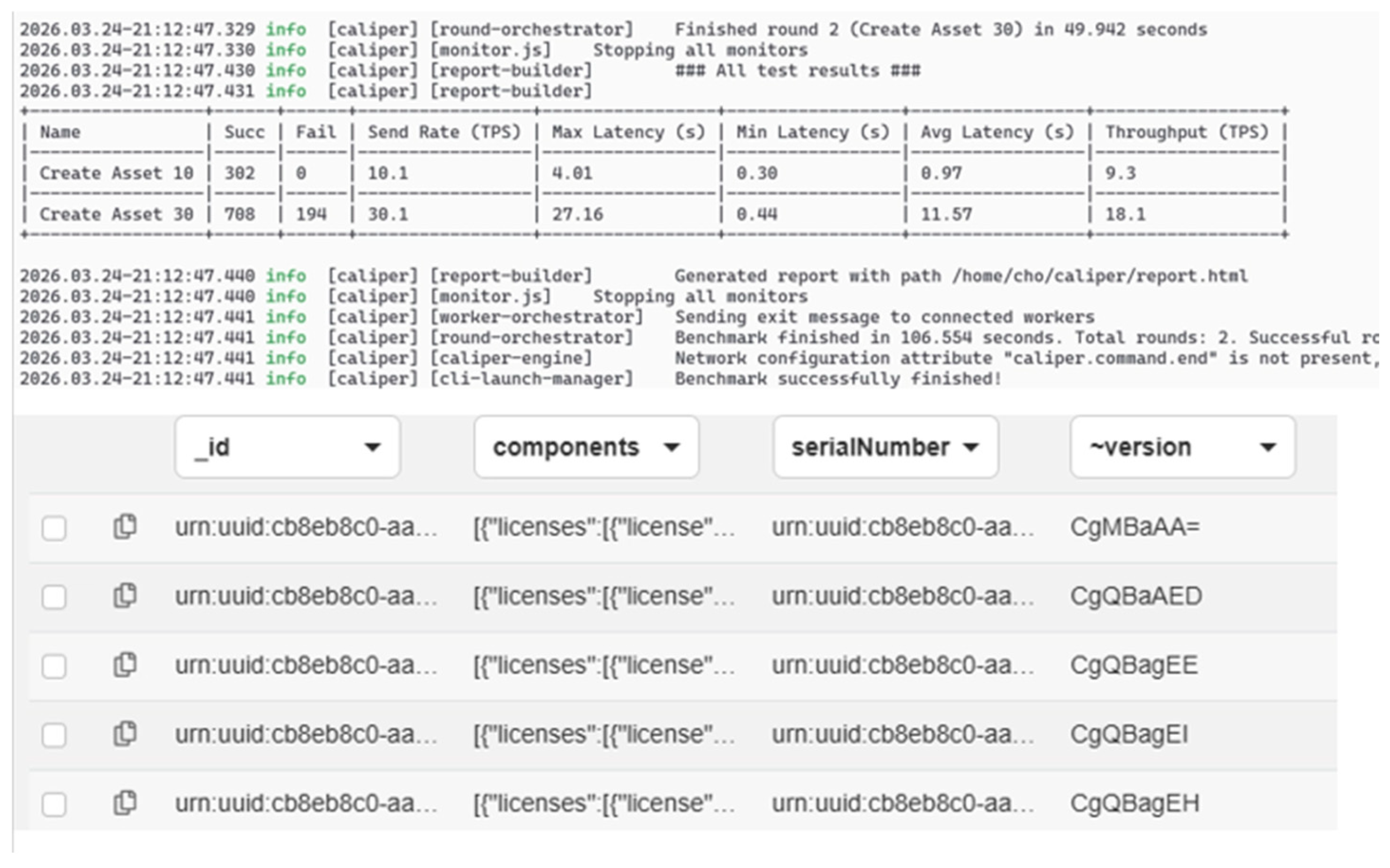Copy document in row CgQBagEH via copy icon
This screenshot has height=868, width=1390.
point(125,802)
